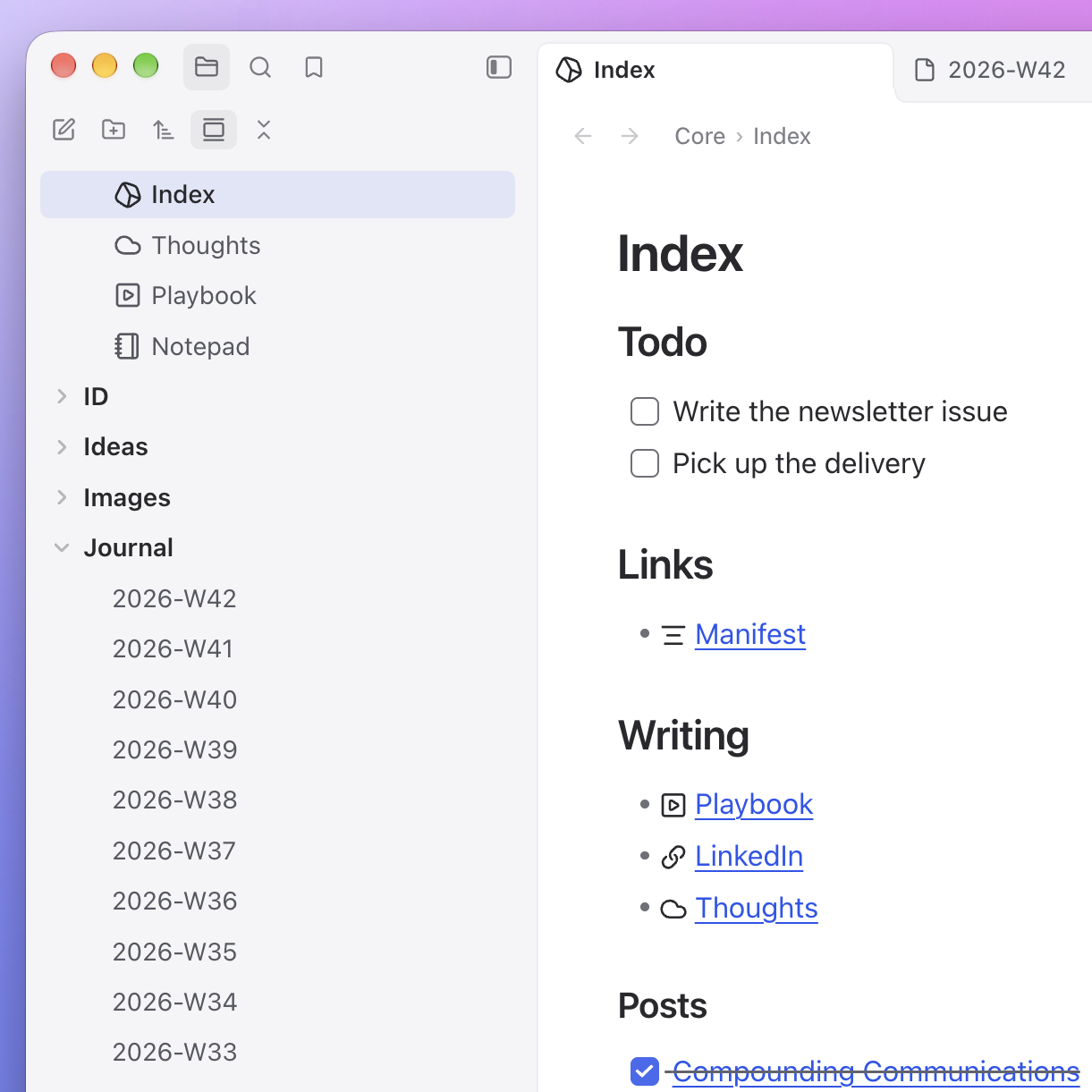Open the LinkedIn link
Screen dimensions: 1092x1092
749,856
